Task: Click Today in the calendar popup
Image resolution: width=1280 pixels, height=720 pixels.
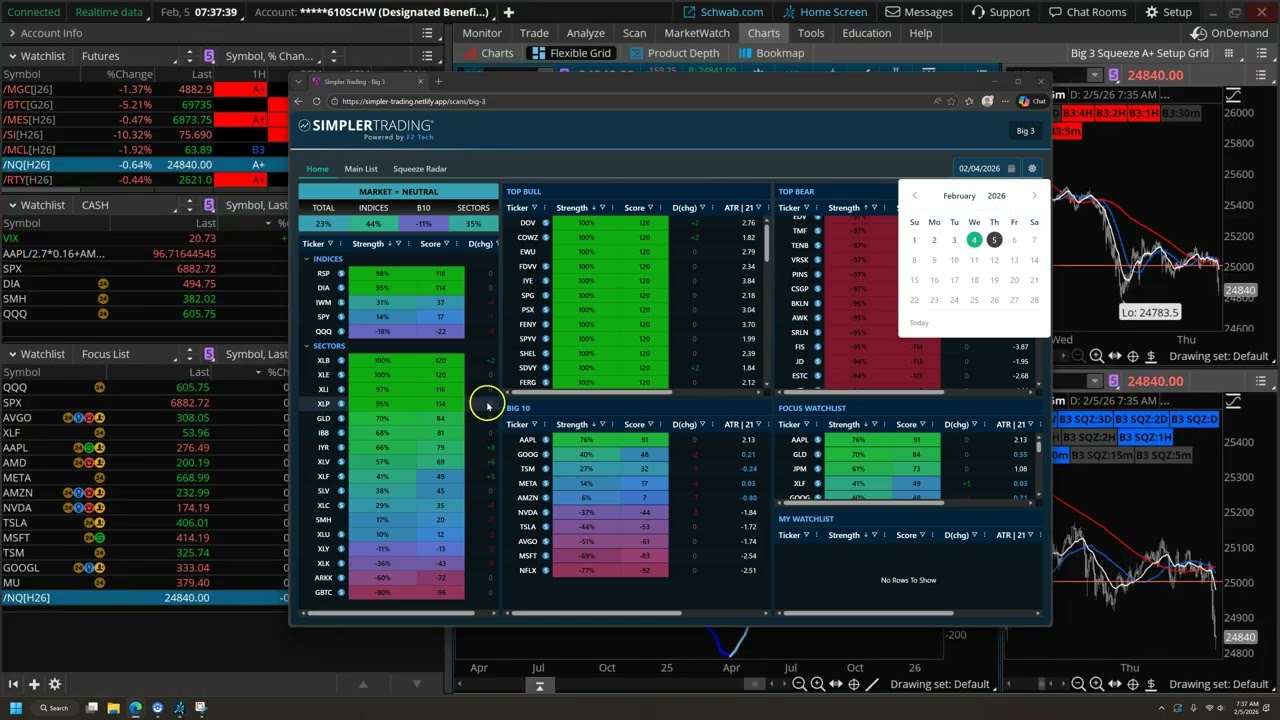Action: point(919,323)
